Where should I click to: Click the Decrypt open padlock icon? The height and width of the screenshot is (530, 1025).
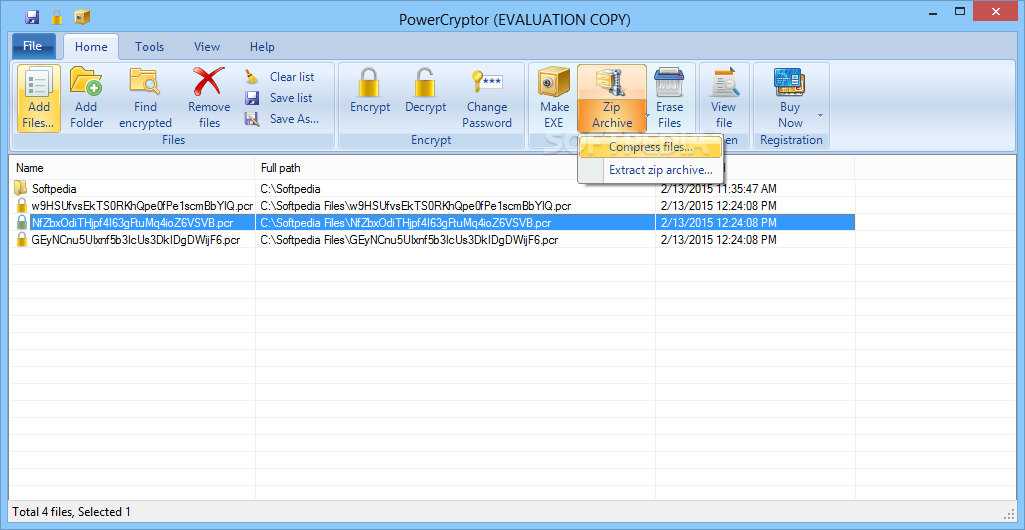pos(425,82)
